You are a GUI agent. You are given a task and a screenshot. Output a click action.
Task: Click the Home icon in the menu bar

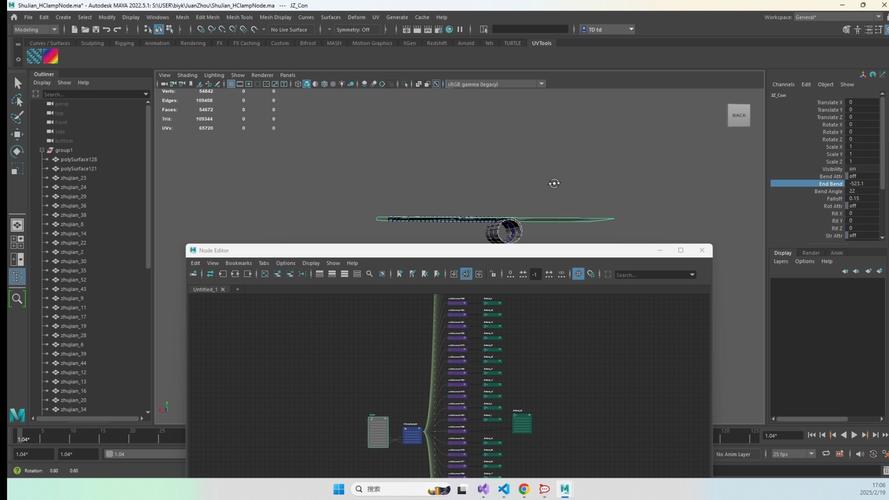pos(14,17)
